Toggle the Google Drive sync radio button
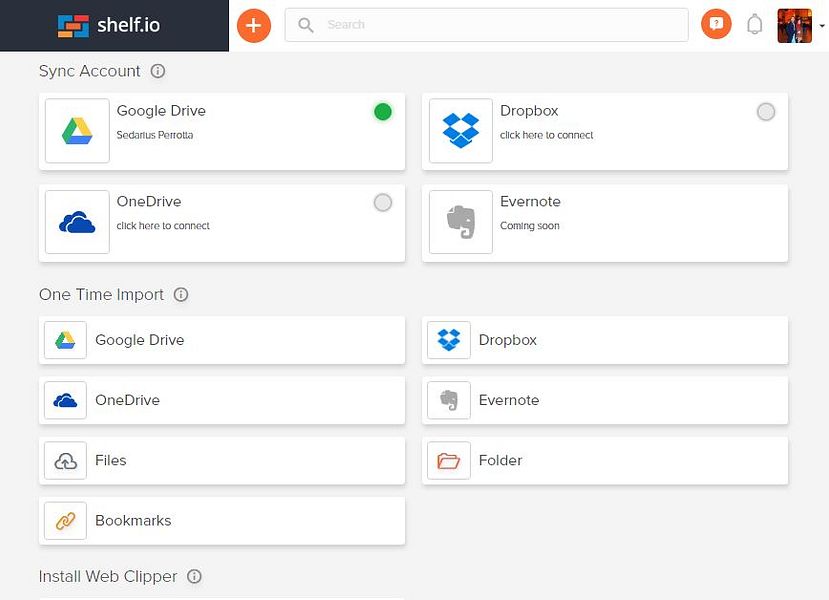Screen dimensions: 829x600 pyautogui.click(x=382, y=112)
